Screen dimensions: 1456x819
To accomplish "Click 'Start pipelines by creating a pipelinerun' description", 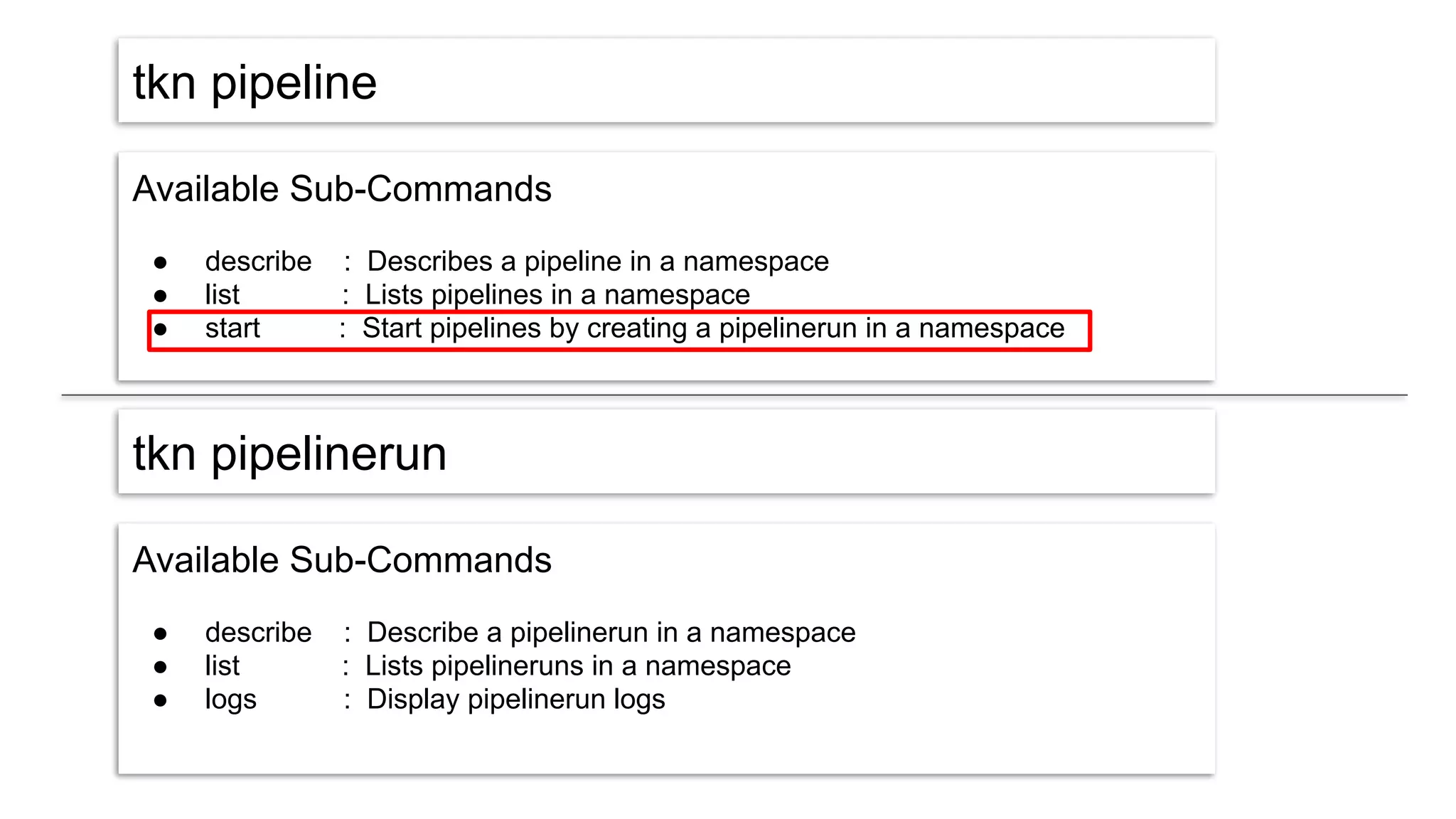I will tap(712, 328).
